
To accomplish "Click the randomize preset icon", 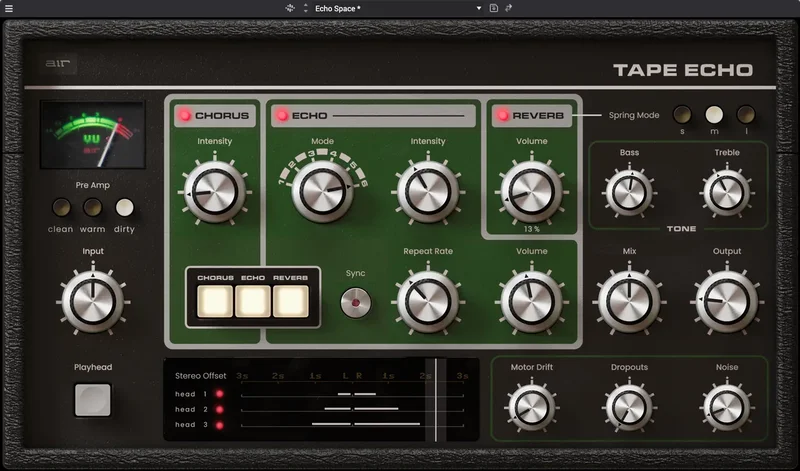I will pyautogui.click(x=290, y=8).
